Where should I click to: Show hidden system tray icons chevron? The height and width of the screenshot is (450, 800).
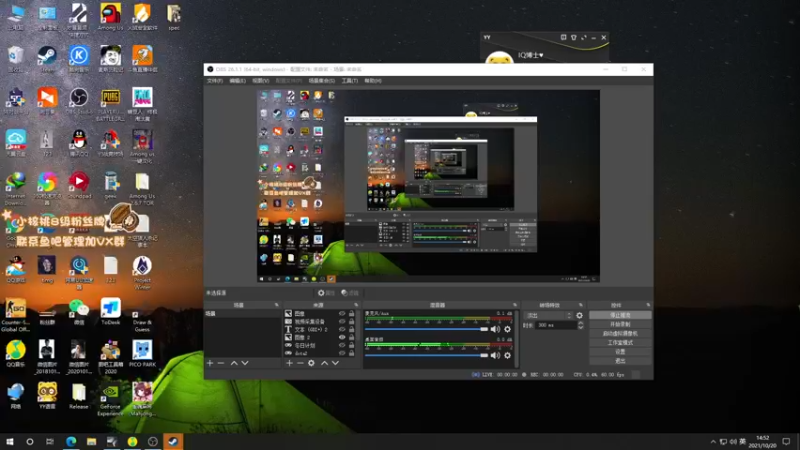(713, 442)
